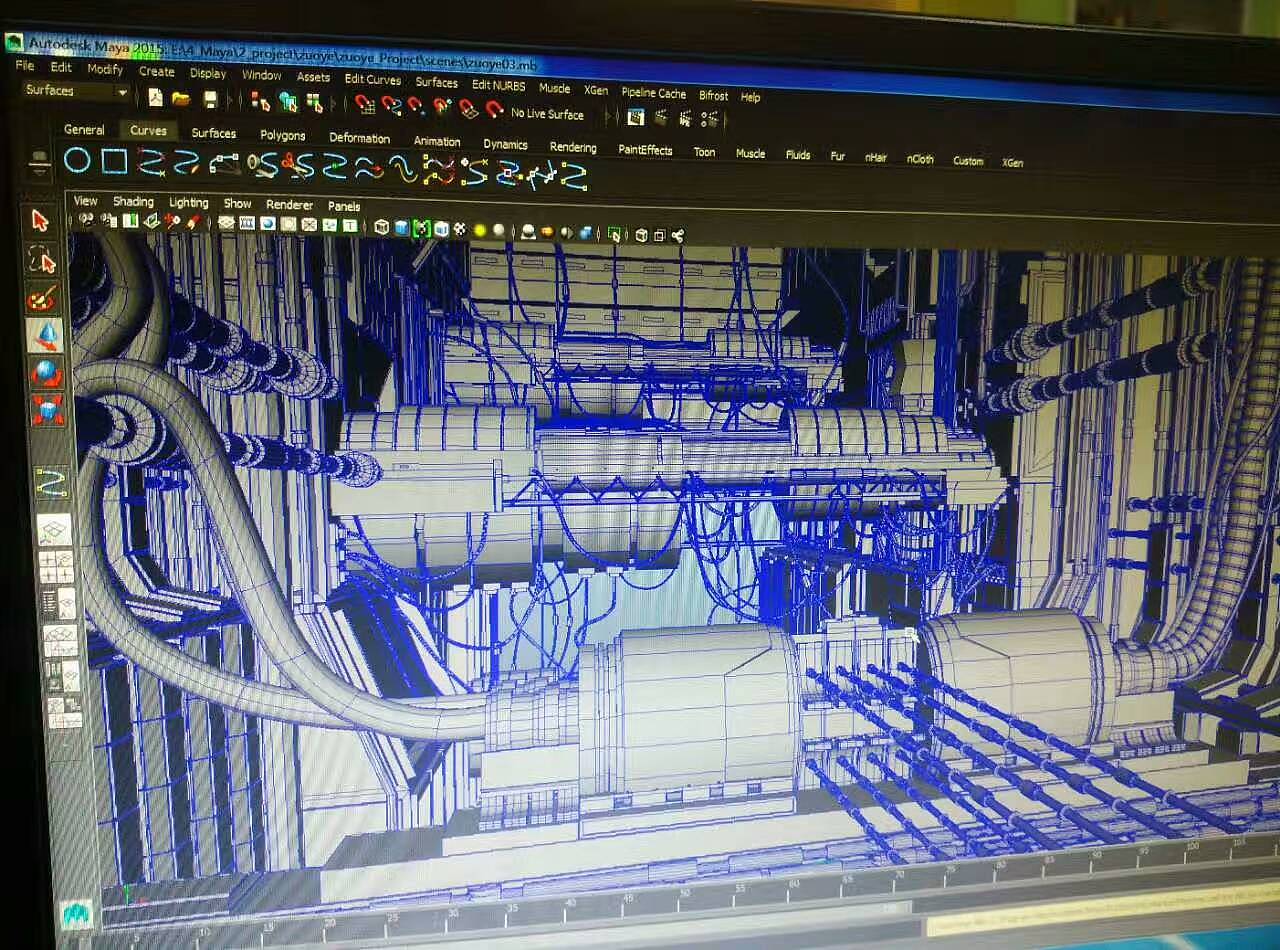Open a scene using the folder icon

[181, 99]
